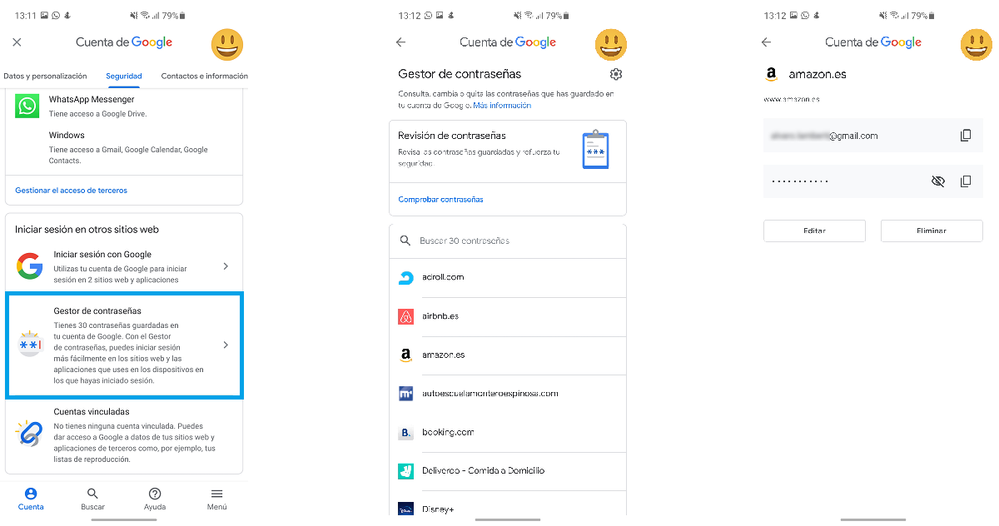Tap Amazon logo on detail screen

pyautogui.click(x=772, y=75)
